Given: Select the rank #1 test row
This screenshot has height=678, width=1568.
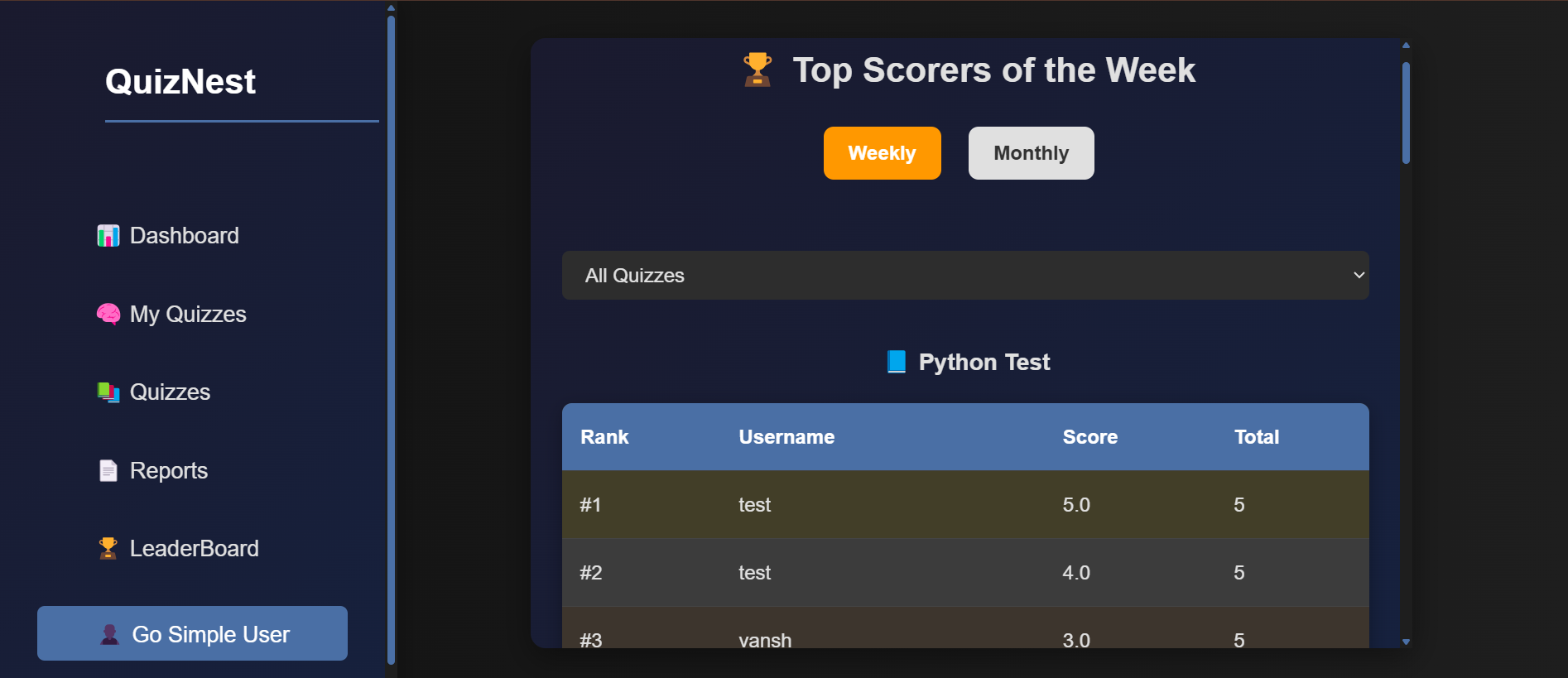Looking at the screenshot, I should tap(964, 505).
